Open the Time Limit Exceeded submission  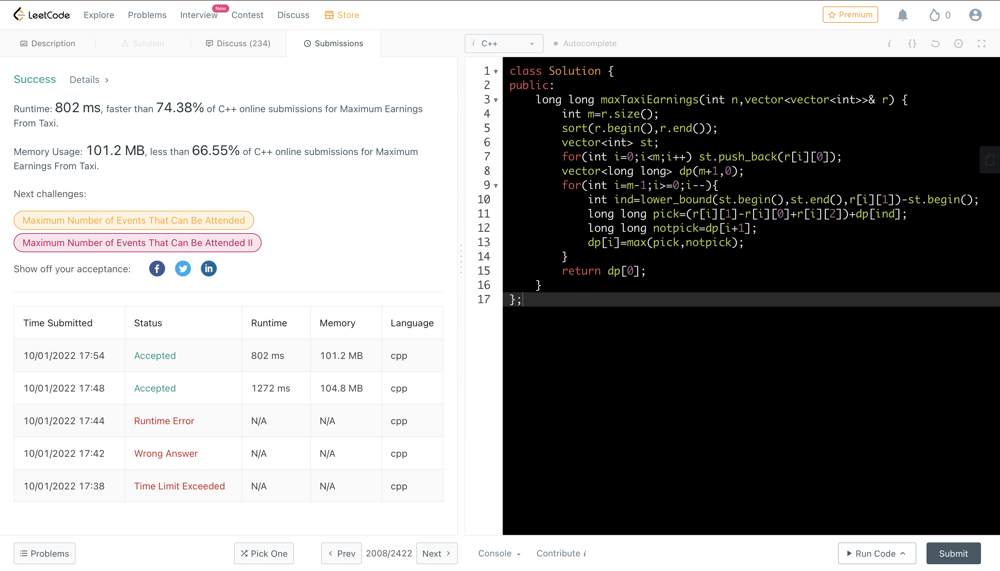pos(179,486)
